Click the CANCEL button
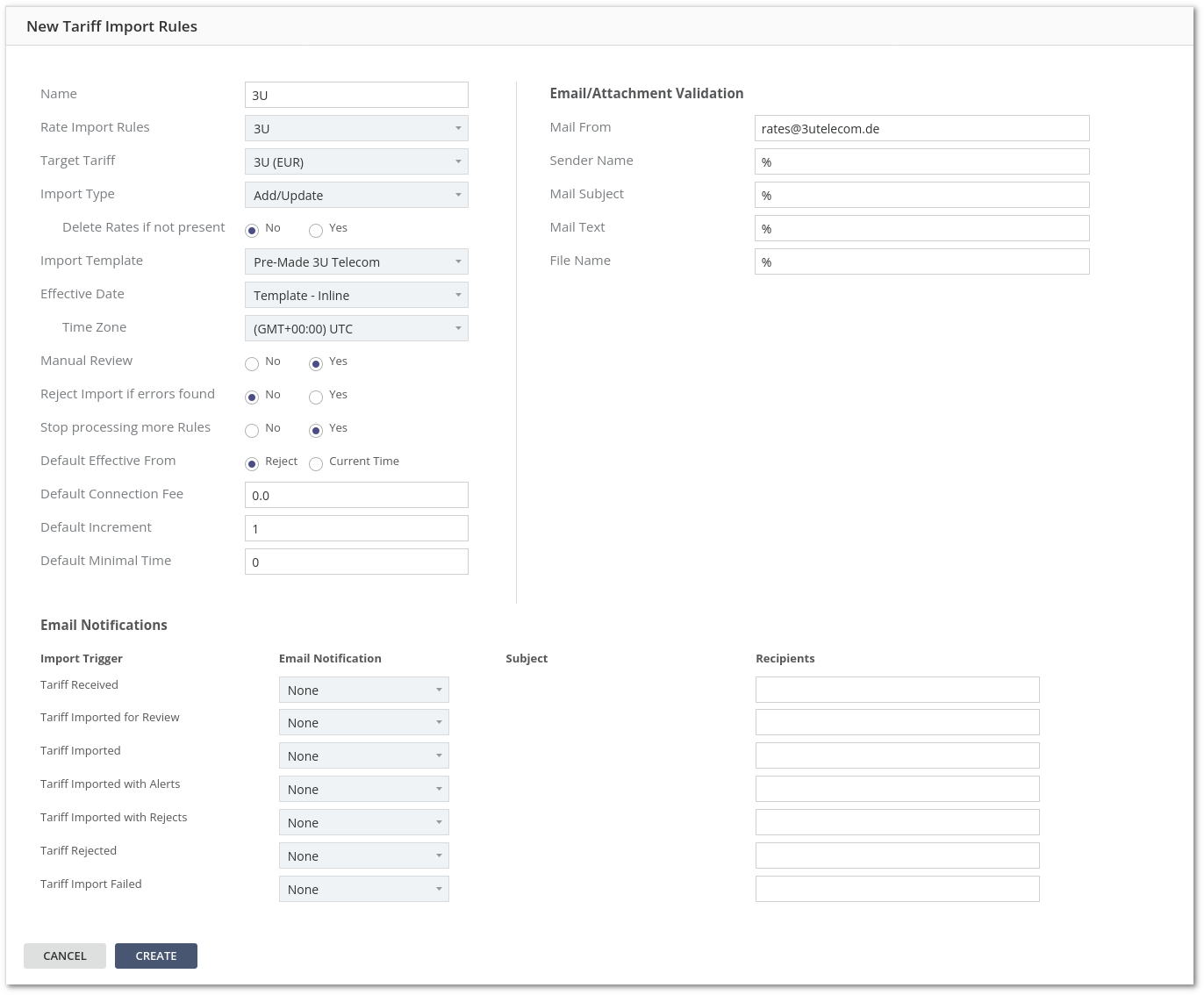This screenshot has height=995, width=1204. point(65,956)
